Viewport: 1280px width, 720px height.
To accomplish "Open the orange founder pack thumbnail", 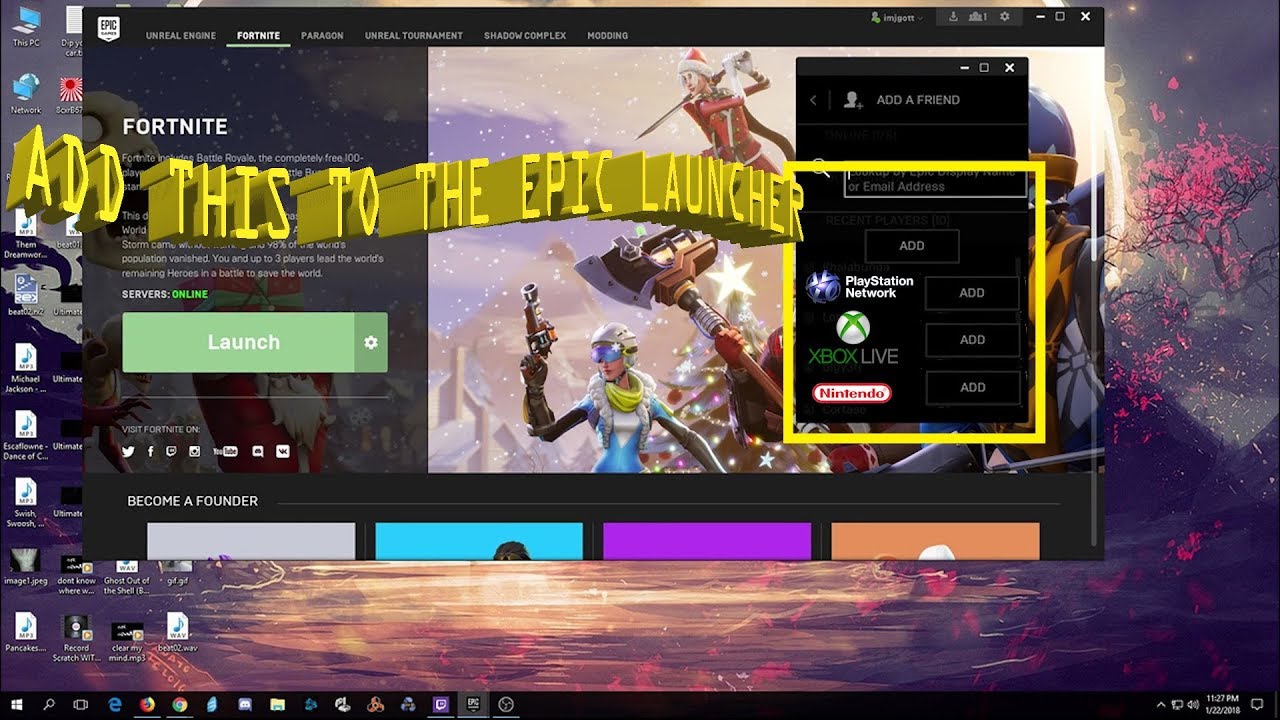I will click(x=935, y=541).
